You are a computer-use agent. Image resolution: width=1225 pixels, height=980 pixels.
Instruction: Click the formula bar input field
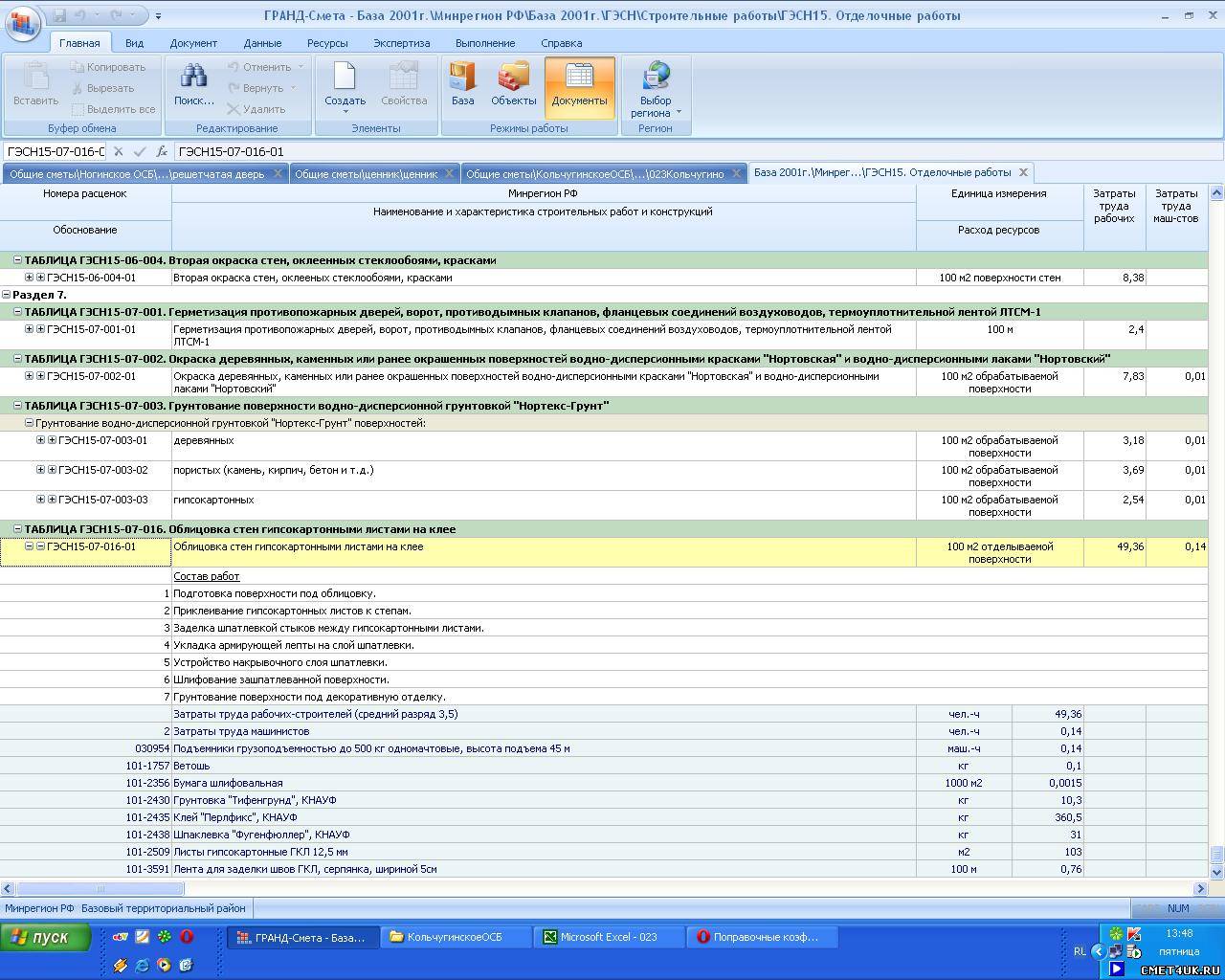[670, 151]
